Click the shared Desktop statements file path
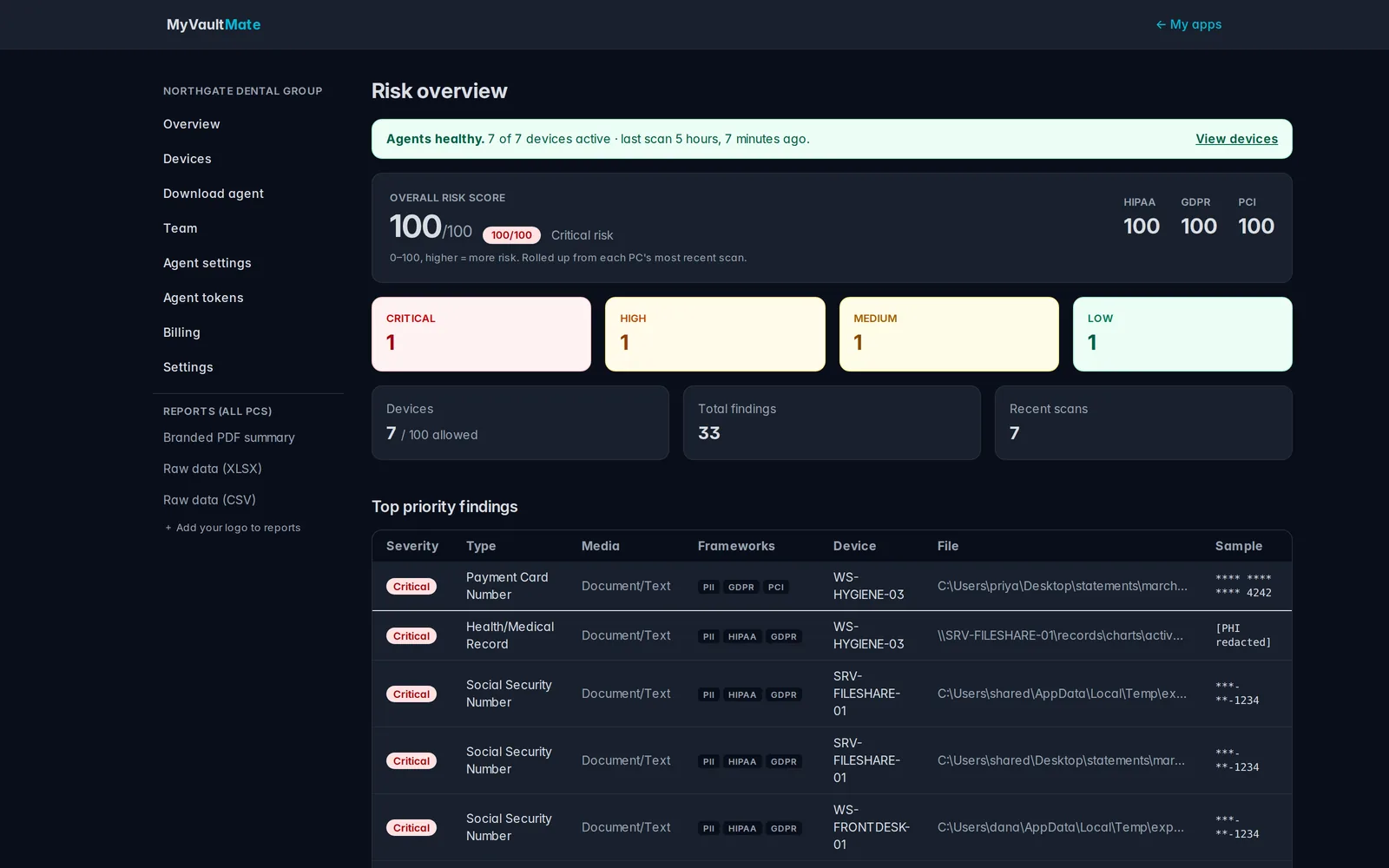 (x=1061, y=760)
